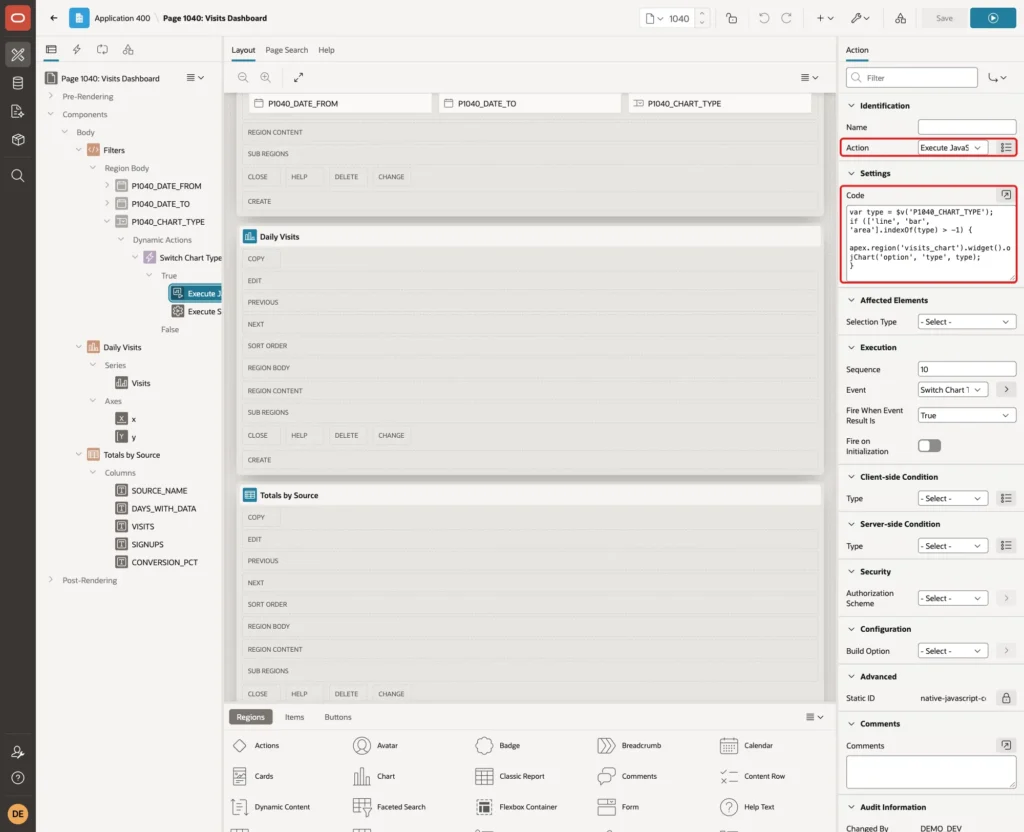Open the Code Editor popup icon

1006,195
